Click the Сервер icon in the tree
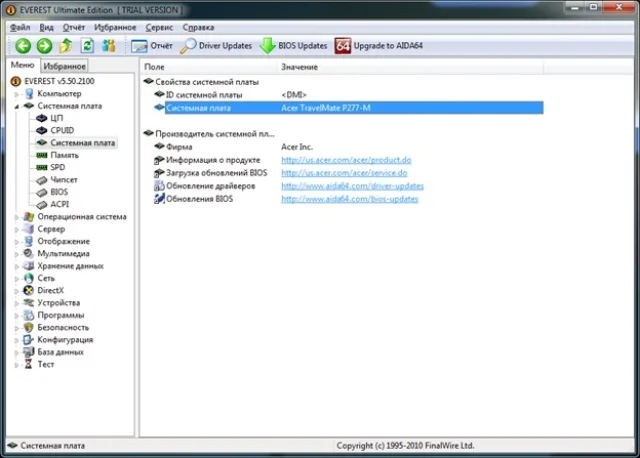Image resolution: width=640 pixels, height=458 pixels. [29, 229]
